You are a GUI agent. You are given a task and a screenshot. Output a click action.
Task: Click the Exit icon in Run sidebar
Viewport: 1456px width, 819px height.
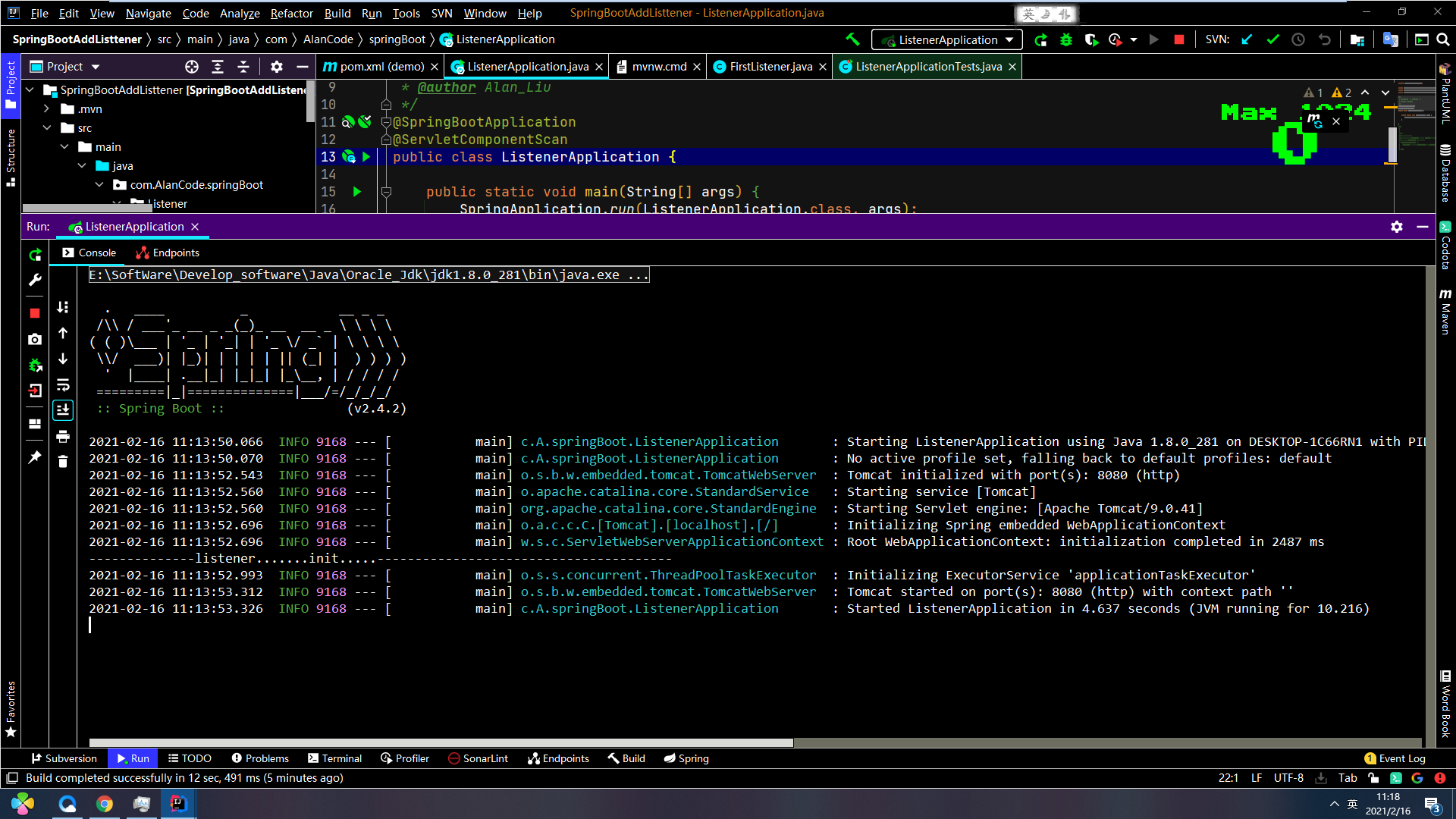click(x=35, y=391)
